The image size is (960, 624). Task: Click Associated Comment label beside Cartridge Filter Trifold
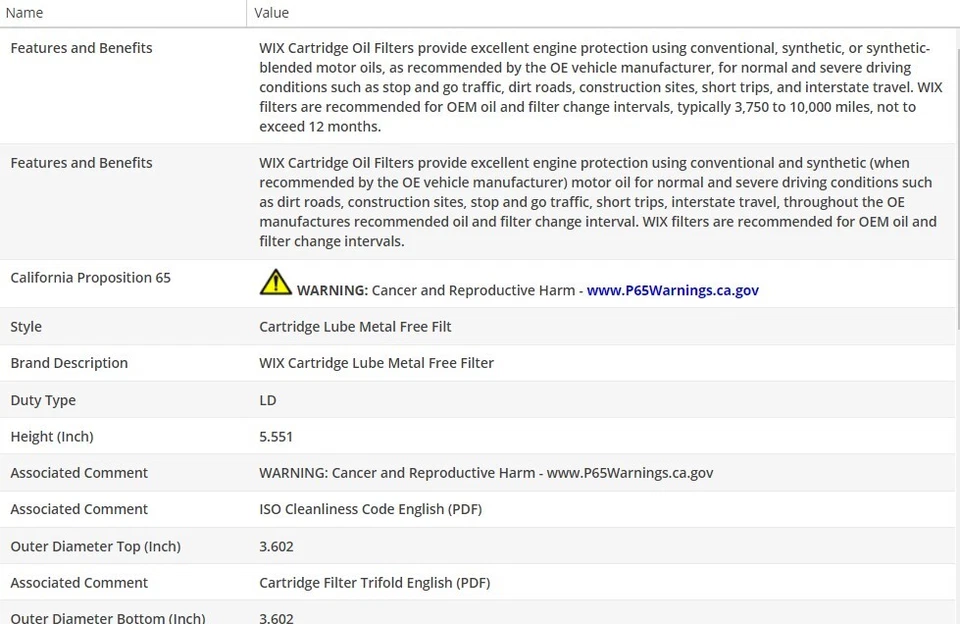coord(79,583)
